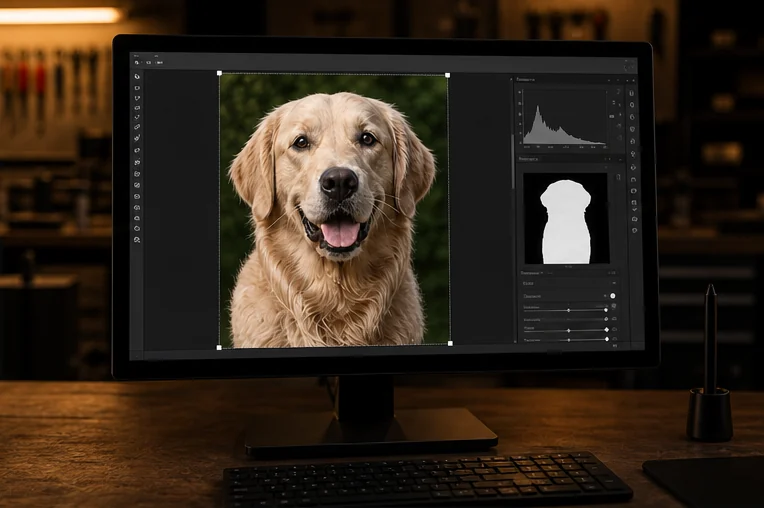Collapse the mask preview panel header
Screen dimensions: 764x508
point(620,159)
